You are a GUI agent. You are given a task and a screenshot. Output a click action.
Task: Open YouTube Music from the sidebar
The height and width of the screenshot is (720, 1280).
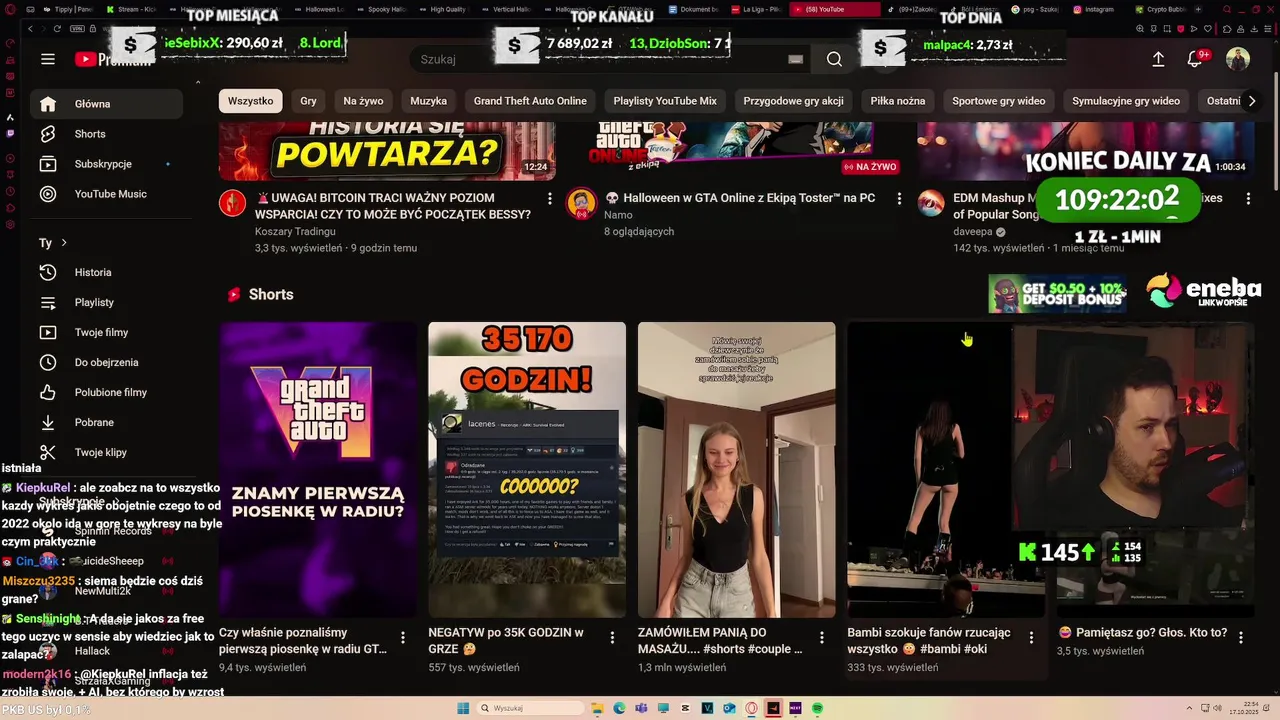click(x=106, y=194)
